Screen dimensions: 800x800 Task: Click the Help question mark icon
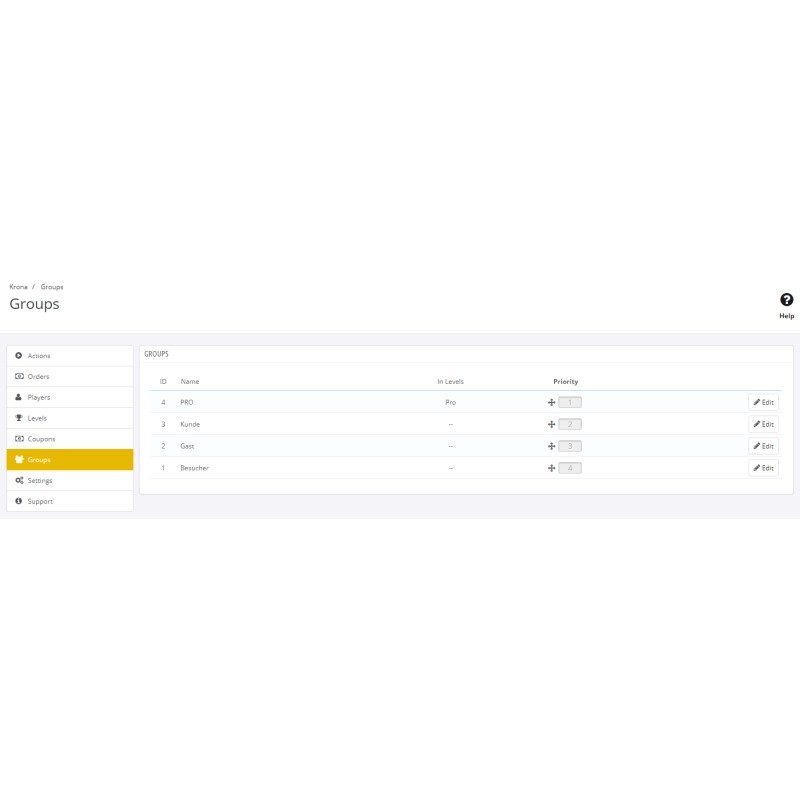pyautogui.click(x=787, y=300)
